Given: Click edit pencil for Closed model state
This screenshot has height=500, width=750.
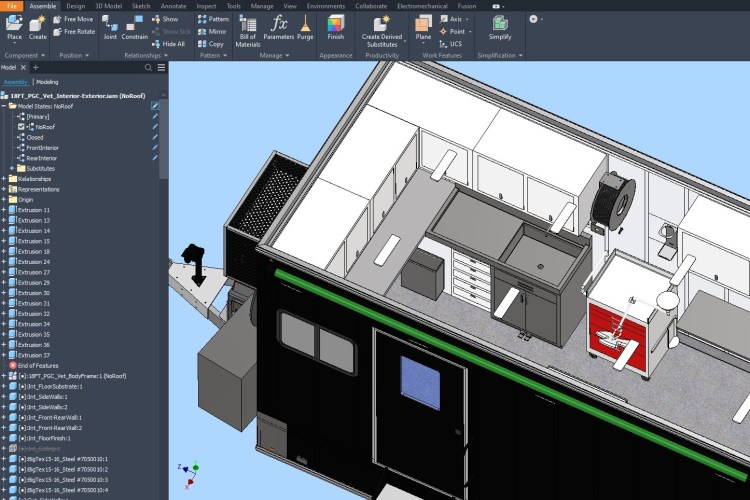Looking at the screenshot, I should tap(155, 137).
